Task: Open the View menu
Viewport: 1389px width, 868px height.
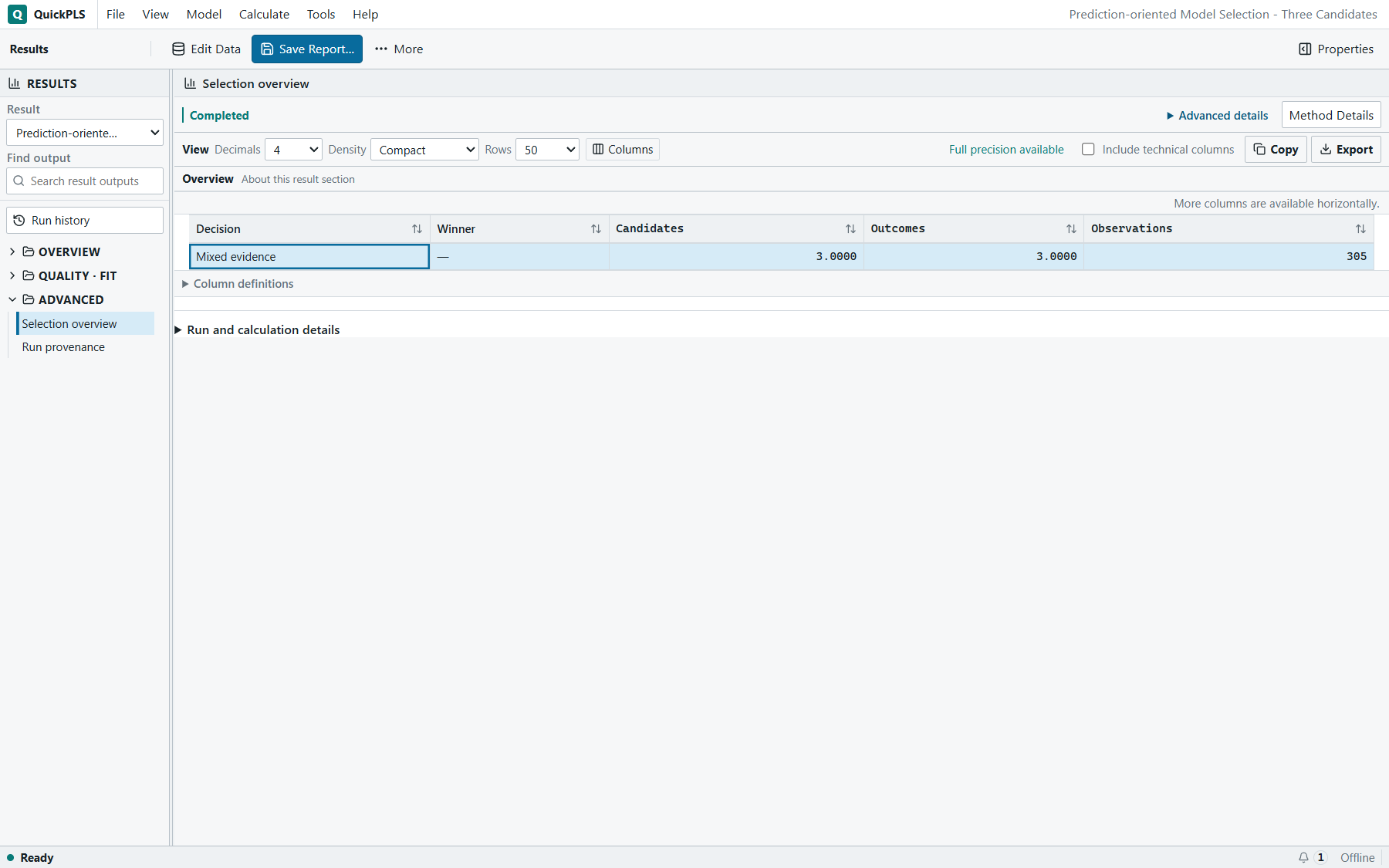Action: tap(155, 14)
